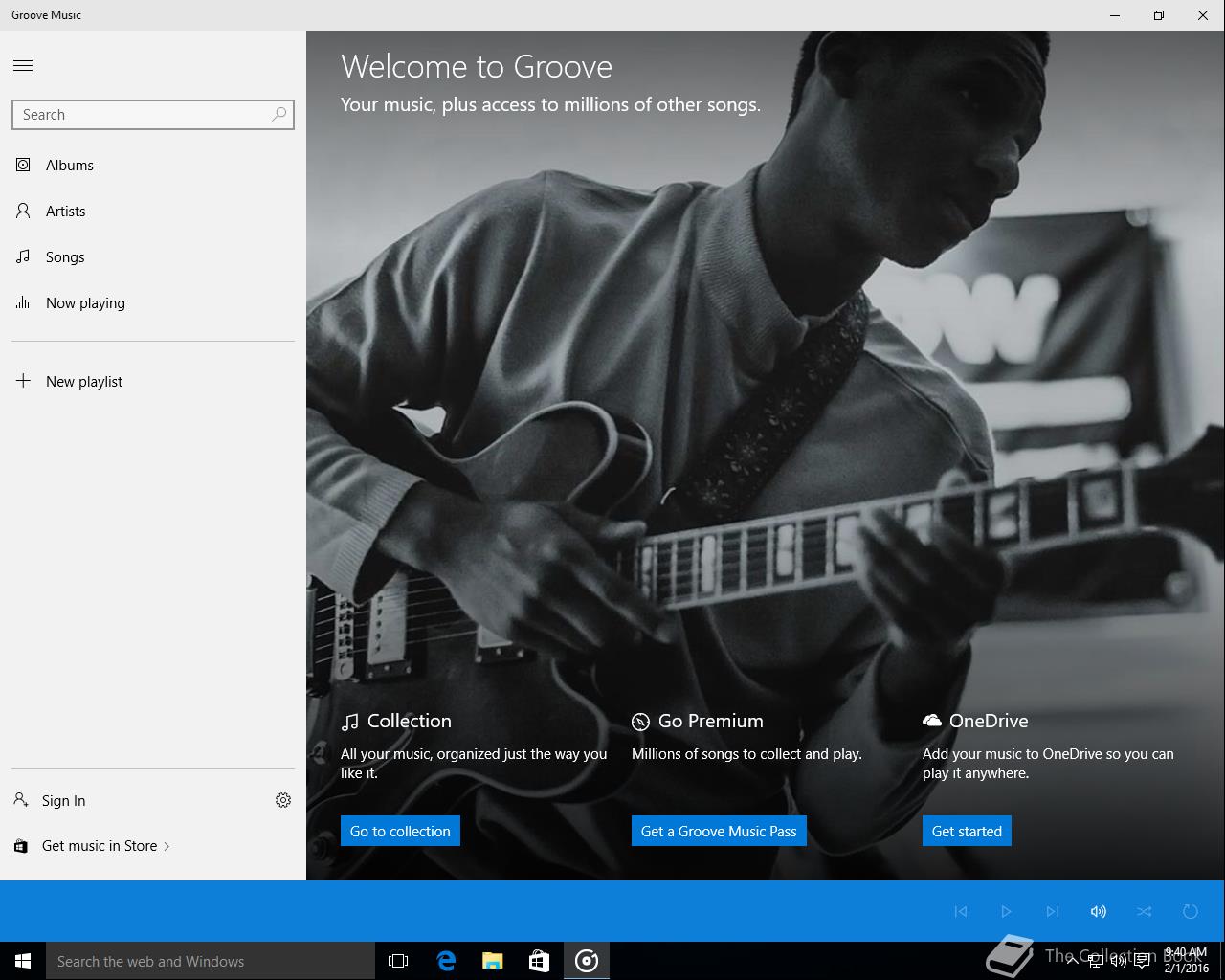1225x980 pixels.
Task: Click the Now playing bars icon
Action: click(23, 302)
